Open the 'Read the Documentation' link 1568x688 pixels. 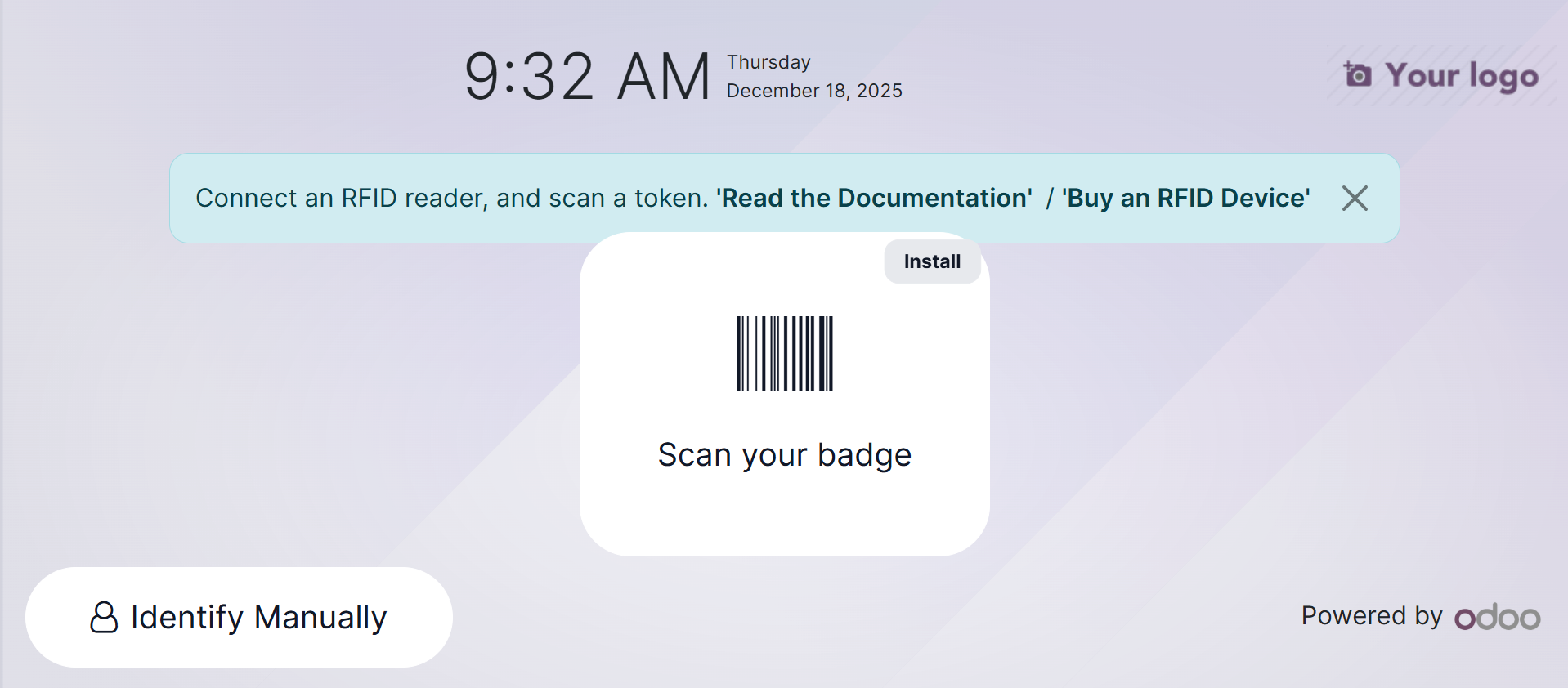874,198
